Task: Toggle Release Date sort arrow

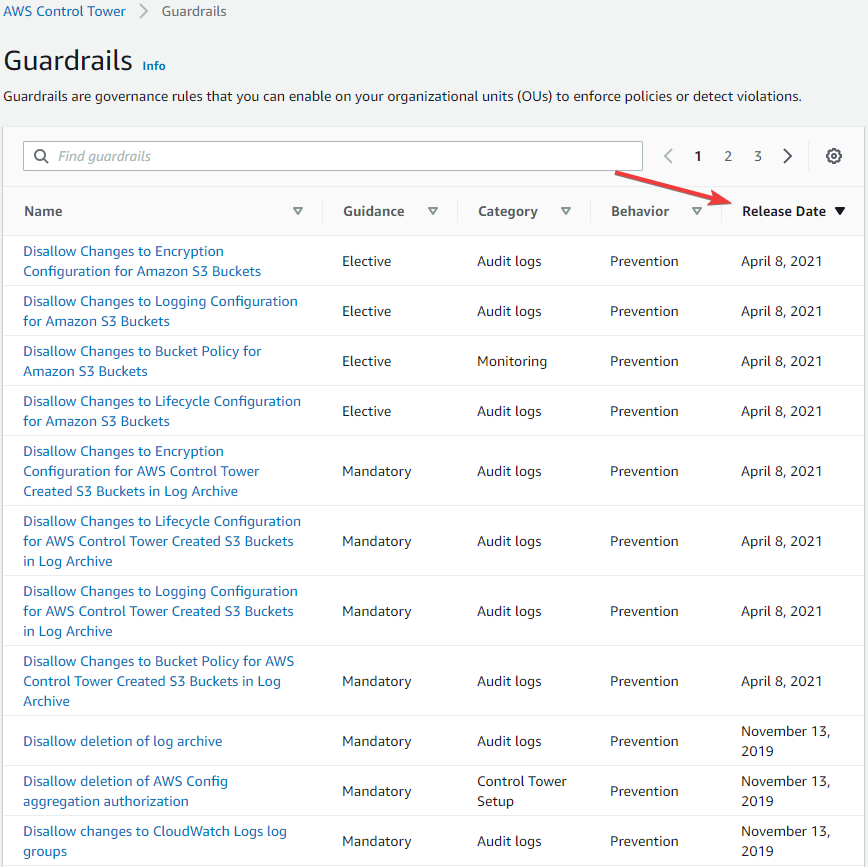Action: click(840, 211)
